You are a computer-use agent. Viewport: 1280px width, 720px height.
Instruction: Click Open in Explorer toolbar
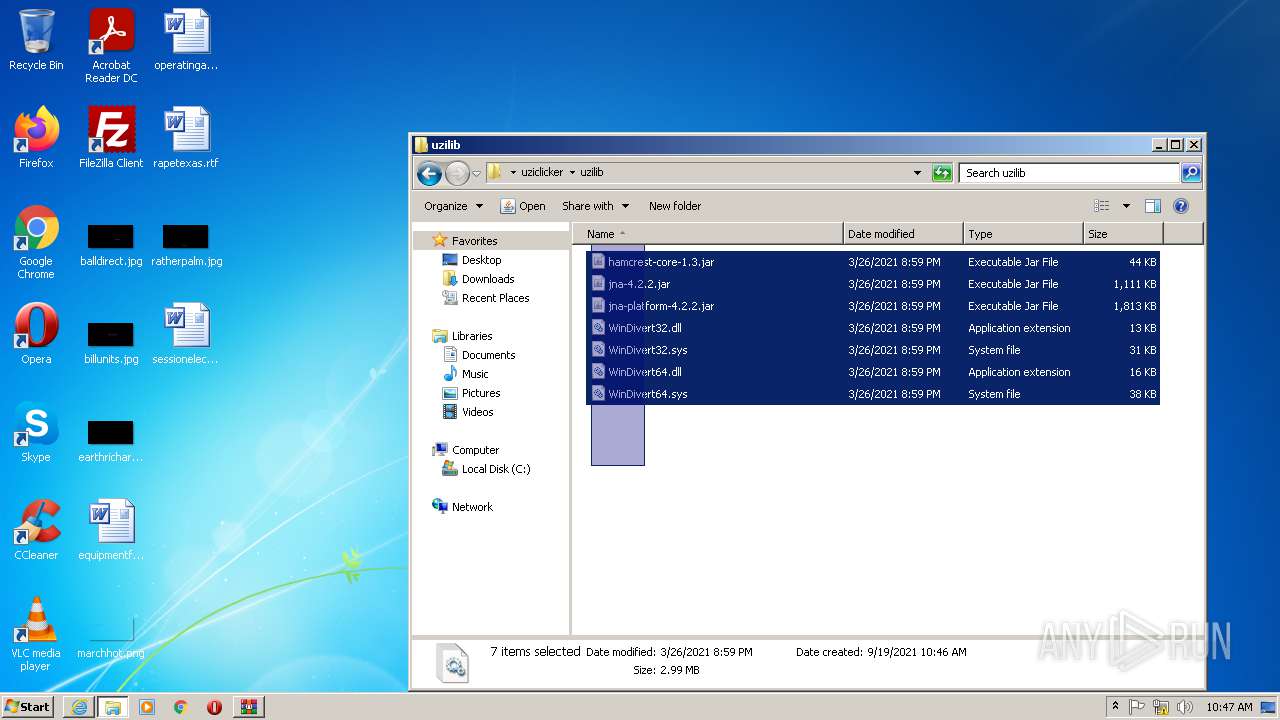pyautogui.click(x=523, y=206)
